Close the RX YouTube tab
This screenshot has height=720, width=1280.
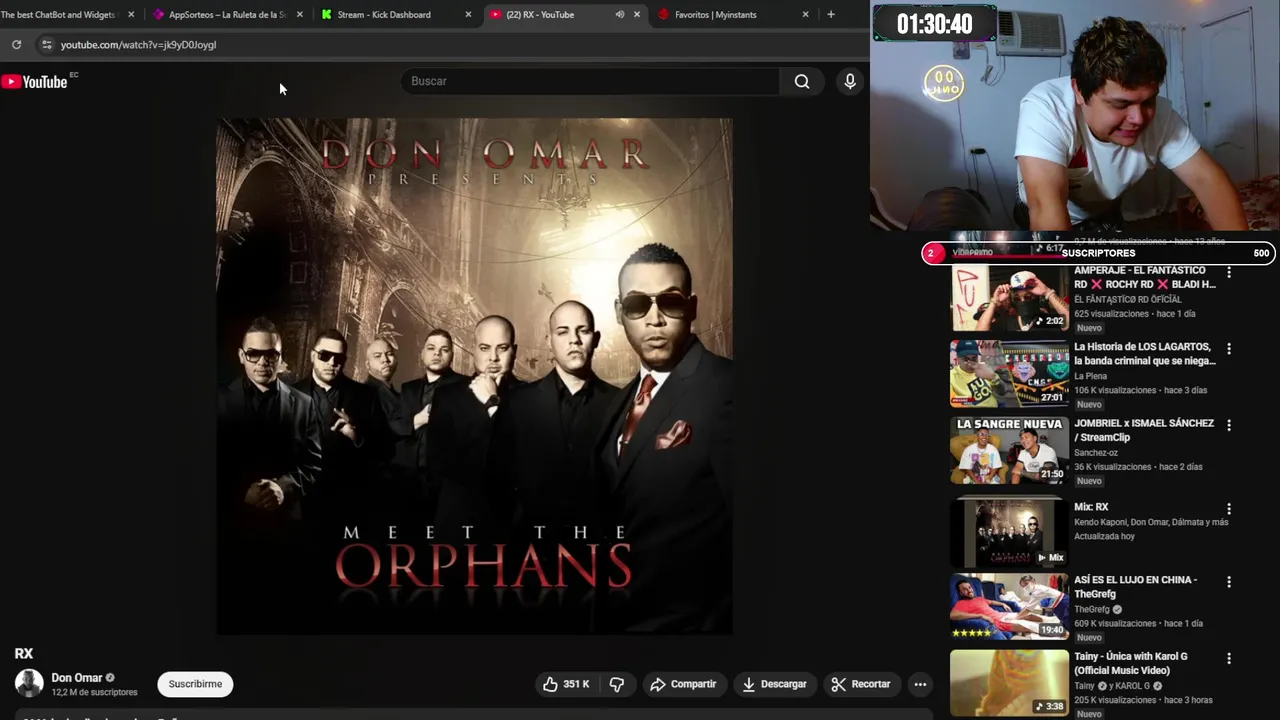[x=637, y=14]
